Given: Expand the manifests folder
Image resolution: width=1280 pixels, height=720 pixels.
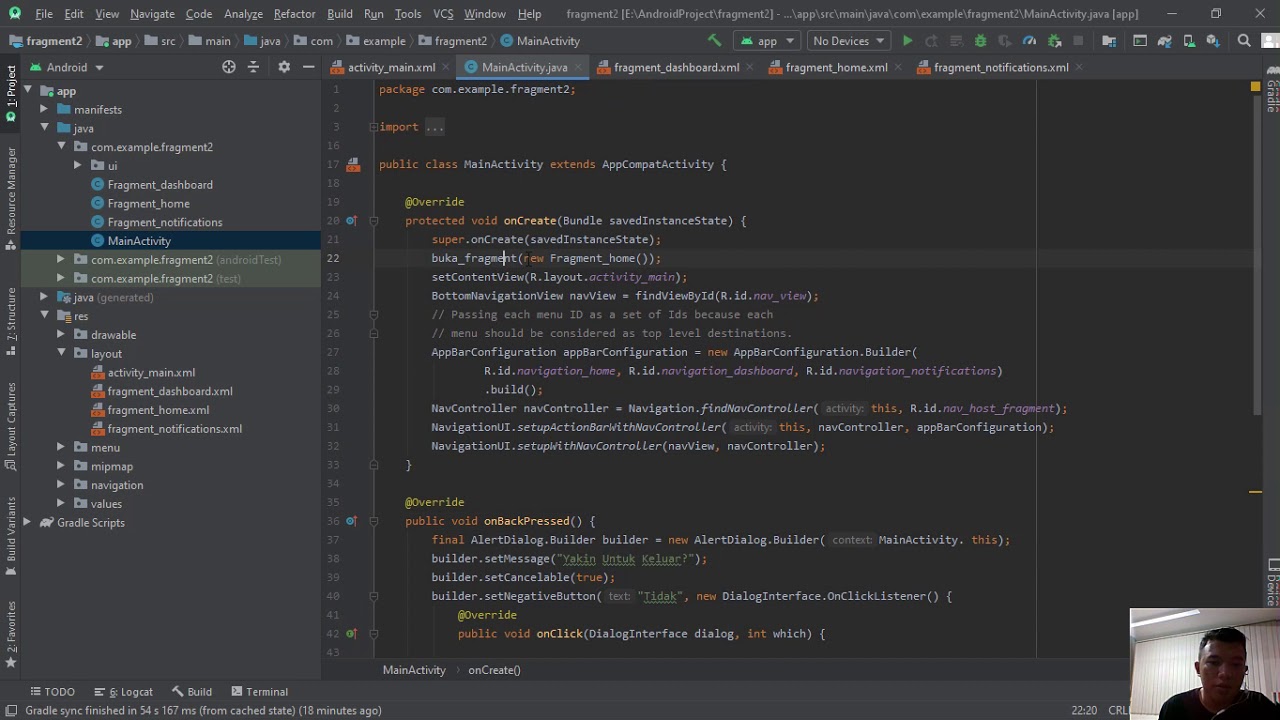Looking at the screenshot, I should pos(44,110).
